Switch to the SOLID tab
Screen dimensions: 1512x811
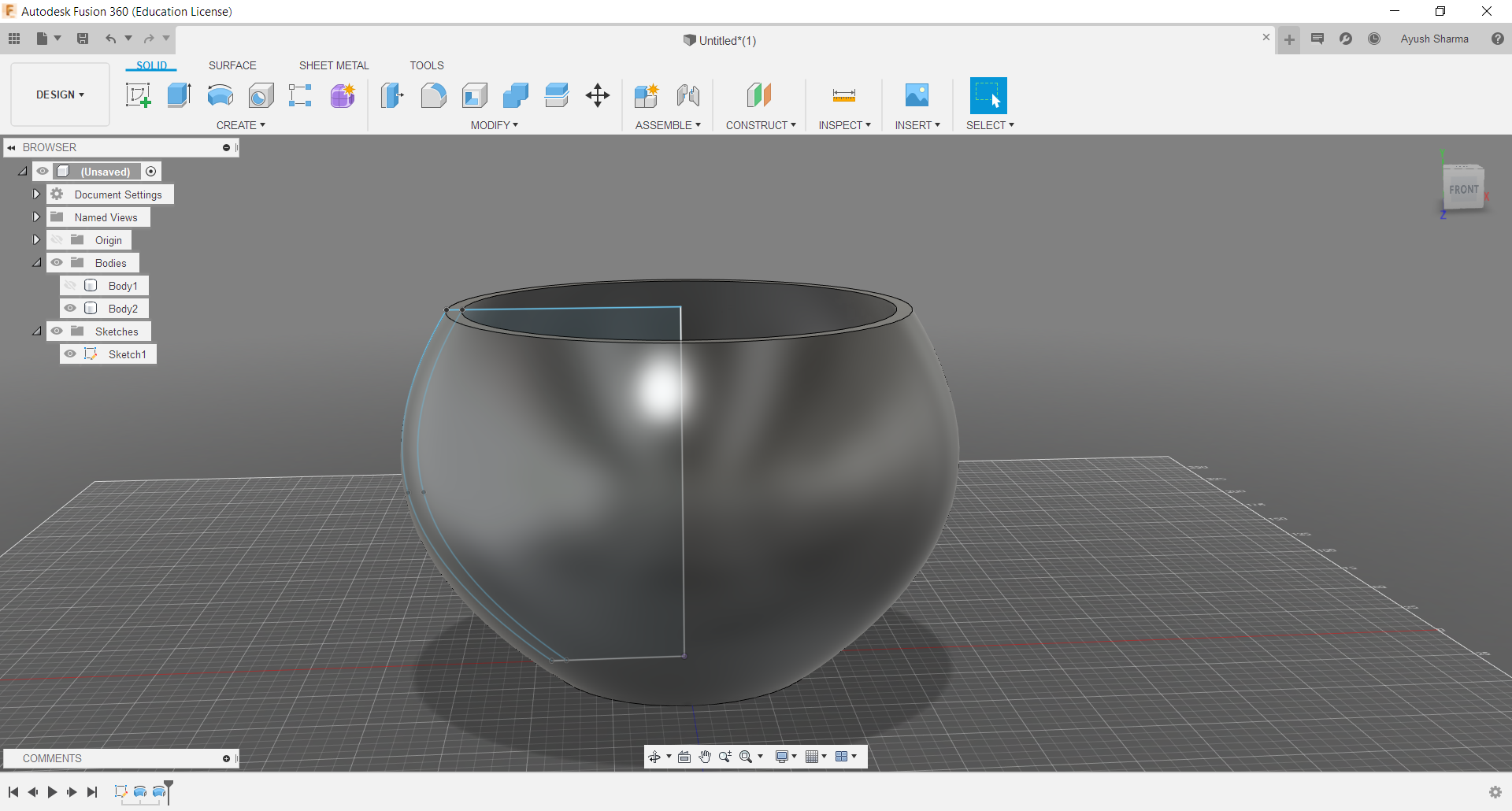pyautogui.click(x=151, y=65)
